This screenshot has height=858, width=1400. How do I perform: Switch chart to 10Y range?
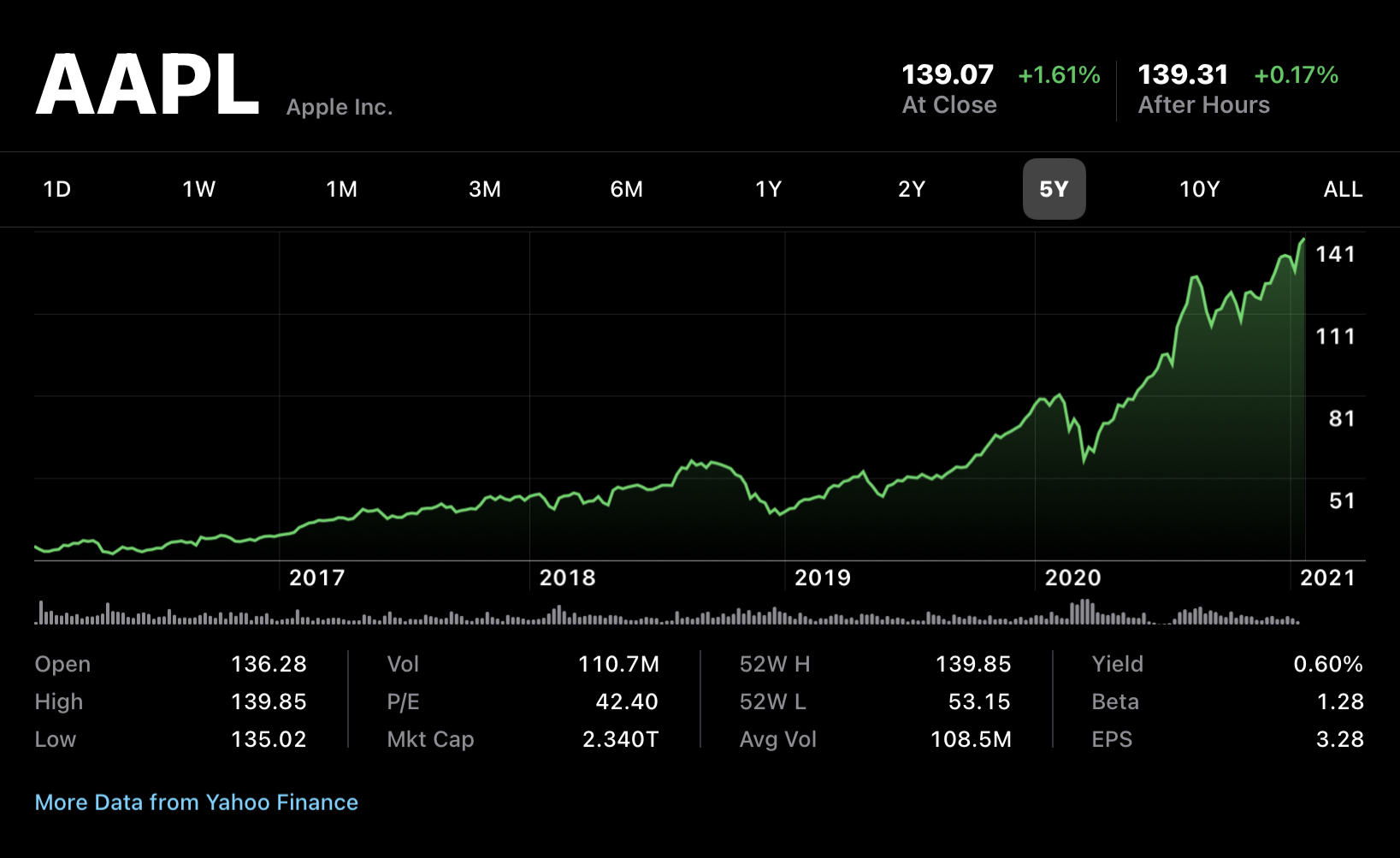1199,189
